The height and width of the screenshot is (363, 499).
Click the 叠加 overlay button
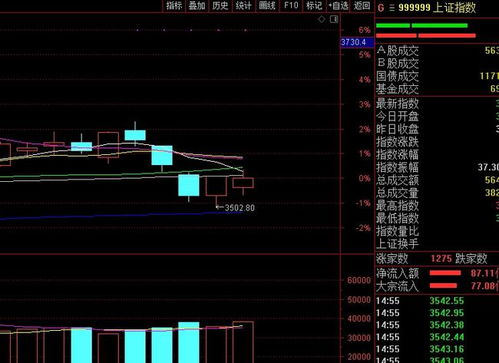pos(197,6)
